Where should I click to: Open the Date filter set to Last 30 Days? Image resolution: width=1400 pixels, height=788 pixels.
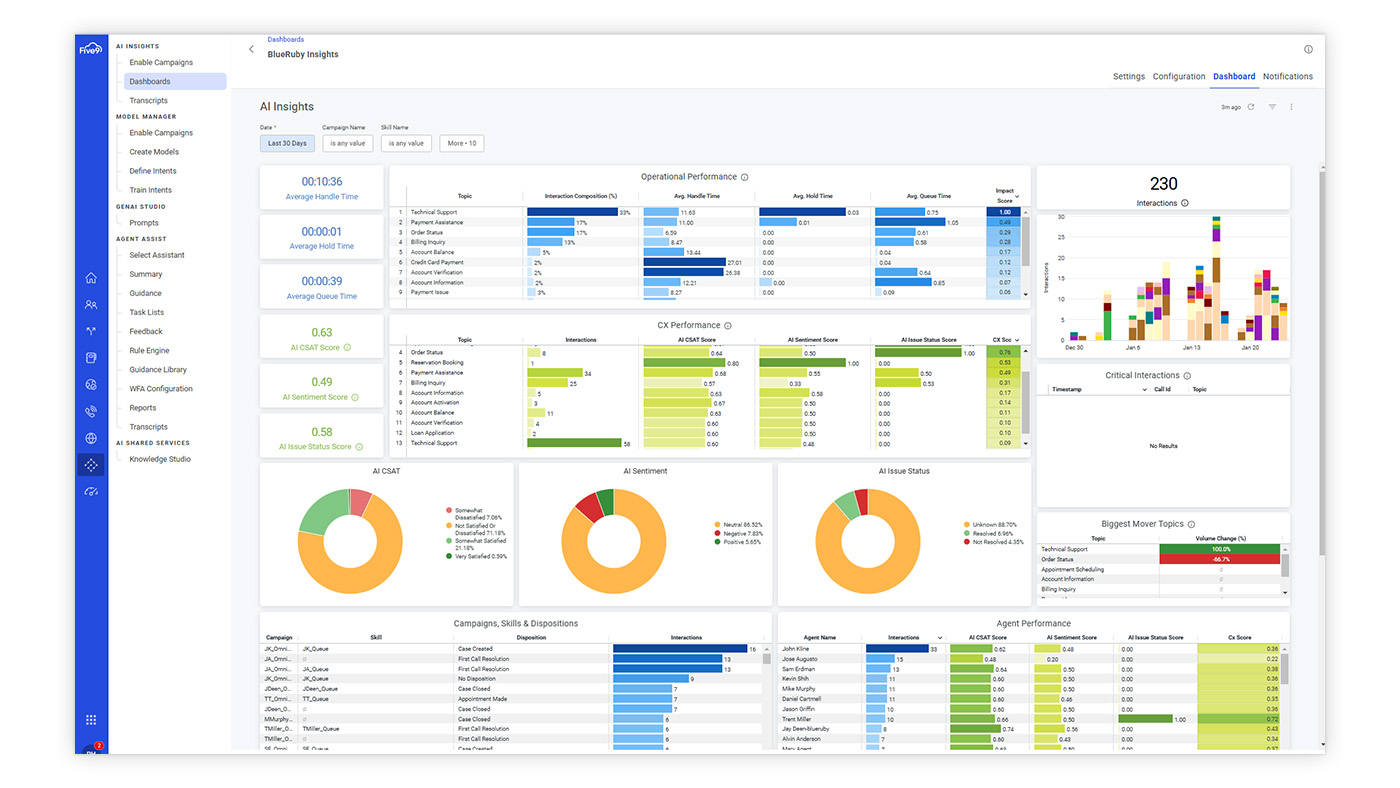pyautogui.click(x=287, y=143)
